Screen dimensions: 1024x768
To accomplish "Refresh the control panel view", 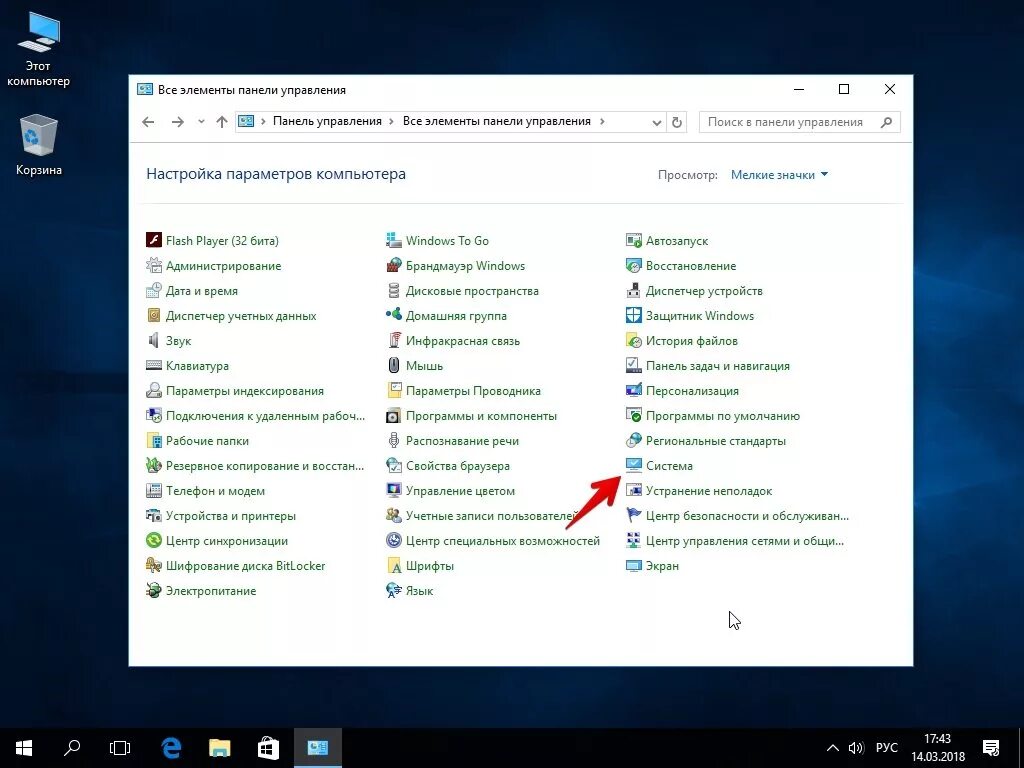I will coord(677,122).
